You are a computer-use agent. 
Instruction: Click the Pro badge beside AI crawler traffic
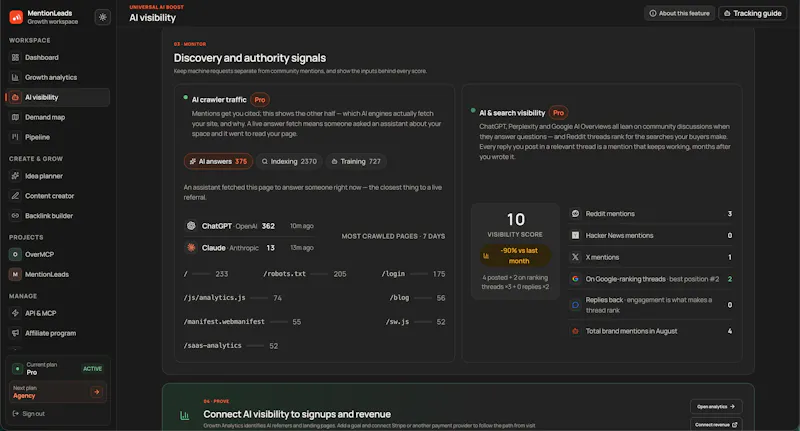coord(260,100)
